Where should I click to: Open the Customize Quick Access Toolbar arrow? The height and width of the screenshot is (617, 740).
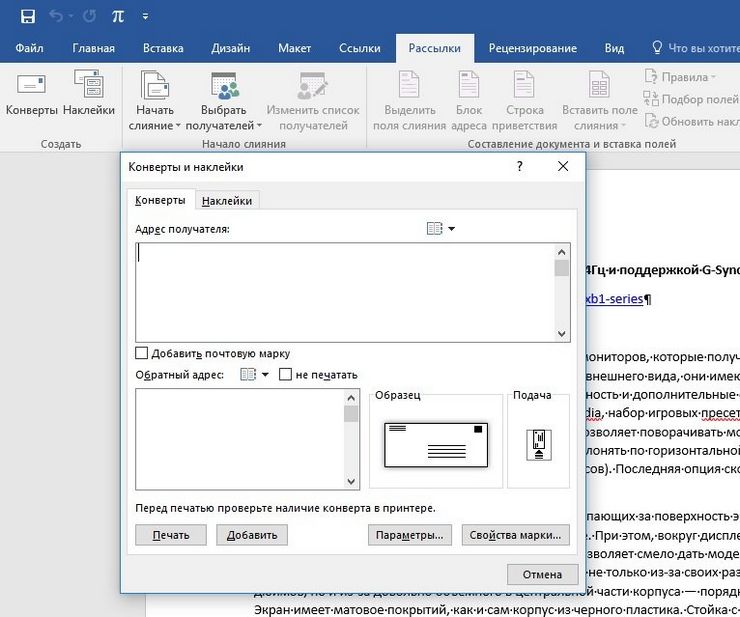coord(145,17)
